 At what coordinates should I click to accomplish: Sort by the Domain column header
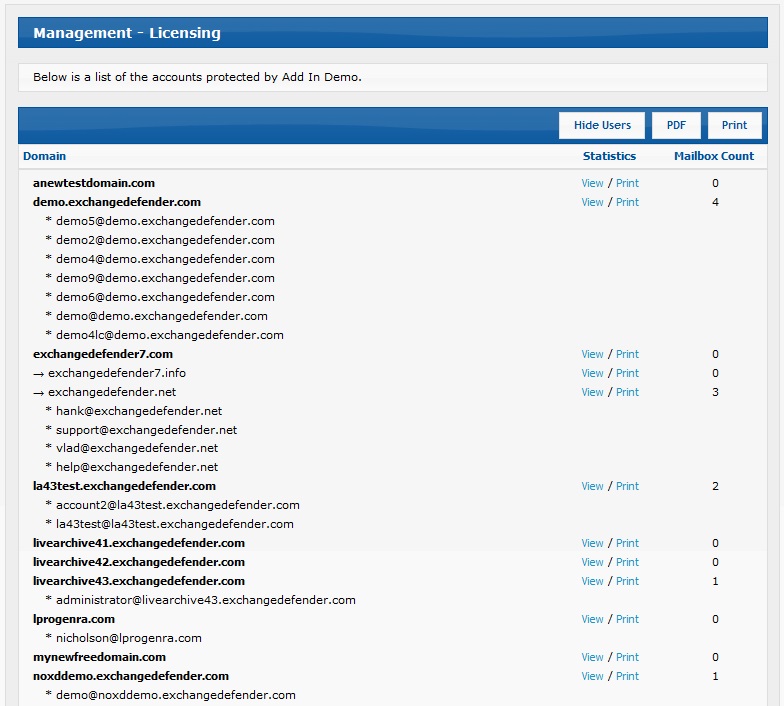pos(44,156)
